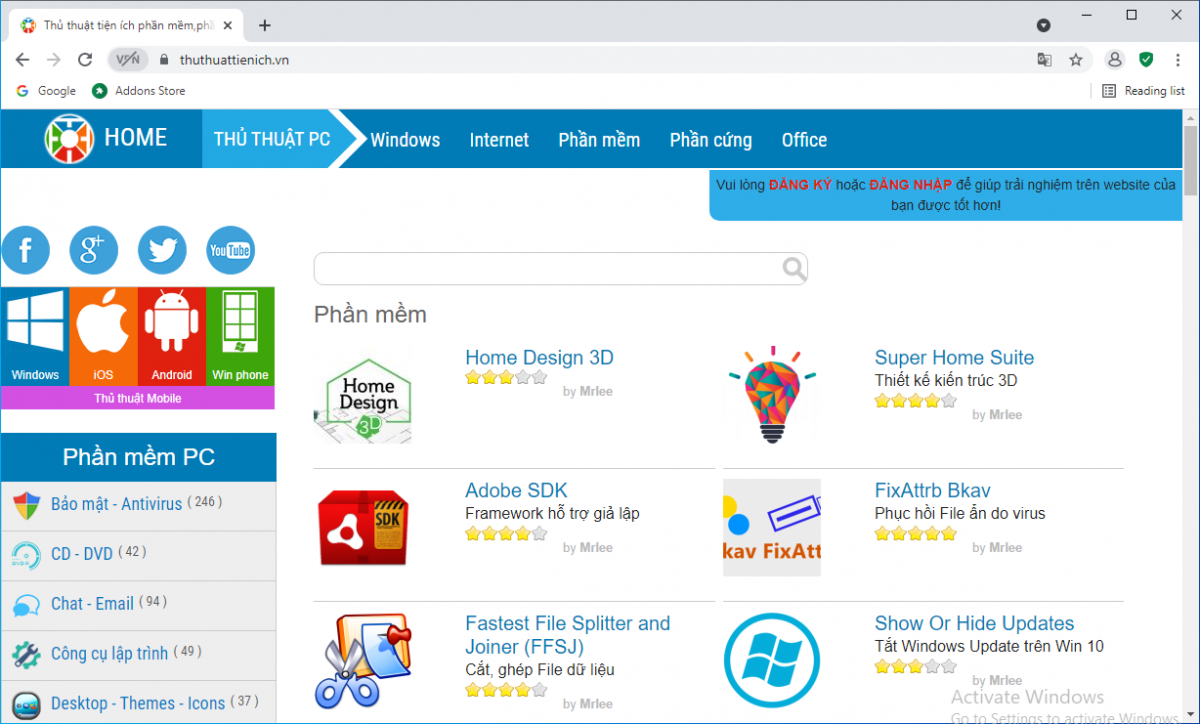The image size is (1200, 724).
Task: Click the Bảo mật - Antivirus shield icon
Action: [x=28, y=504]
